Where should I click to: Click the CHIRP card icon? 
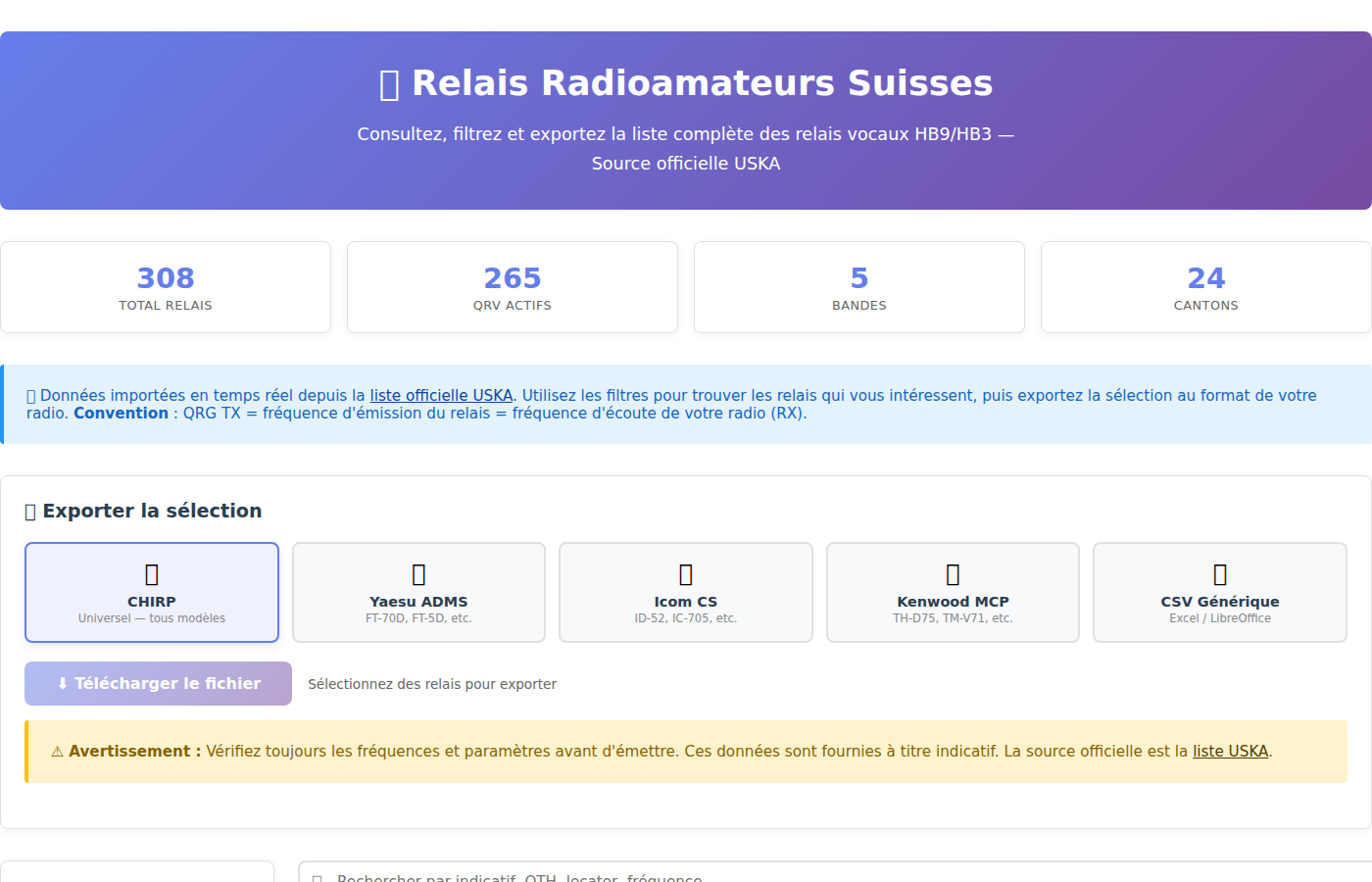152,574
